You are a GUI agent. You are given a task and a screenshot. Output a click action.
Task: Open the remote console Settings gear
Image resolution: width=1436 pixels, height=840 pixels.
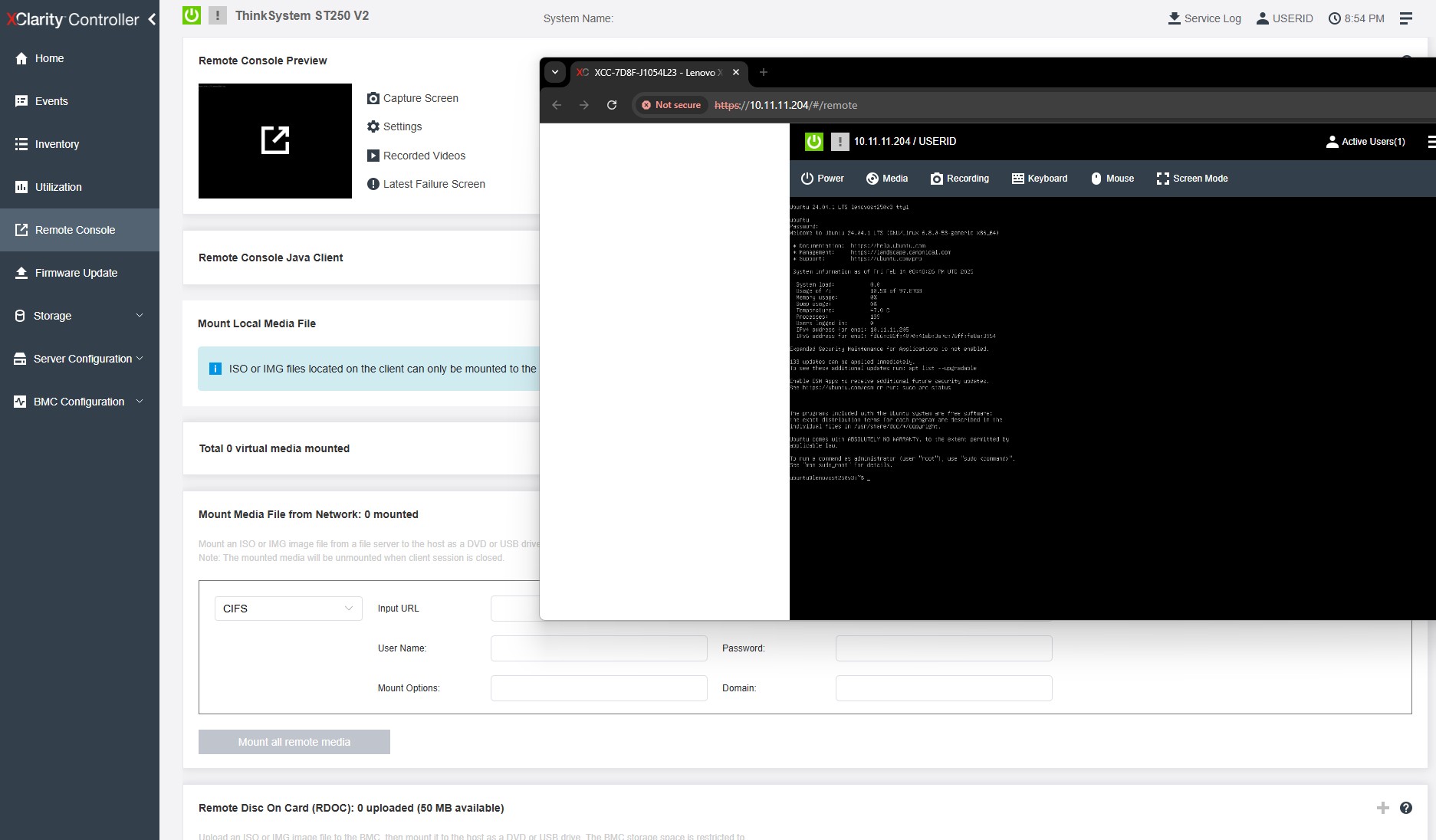coord(373,126)
